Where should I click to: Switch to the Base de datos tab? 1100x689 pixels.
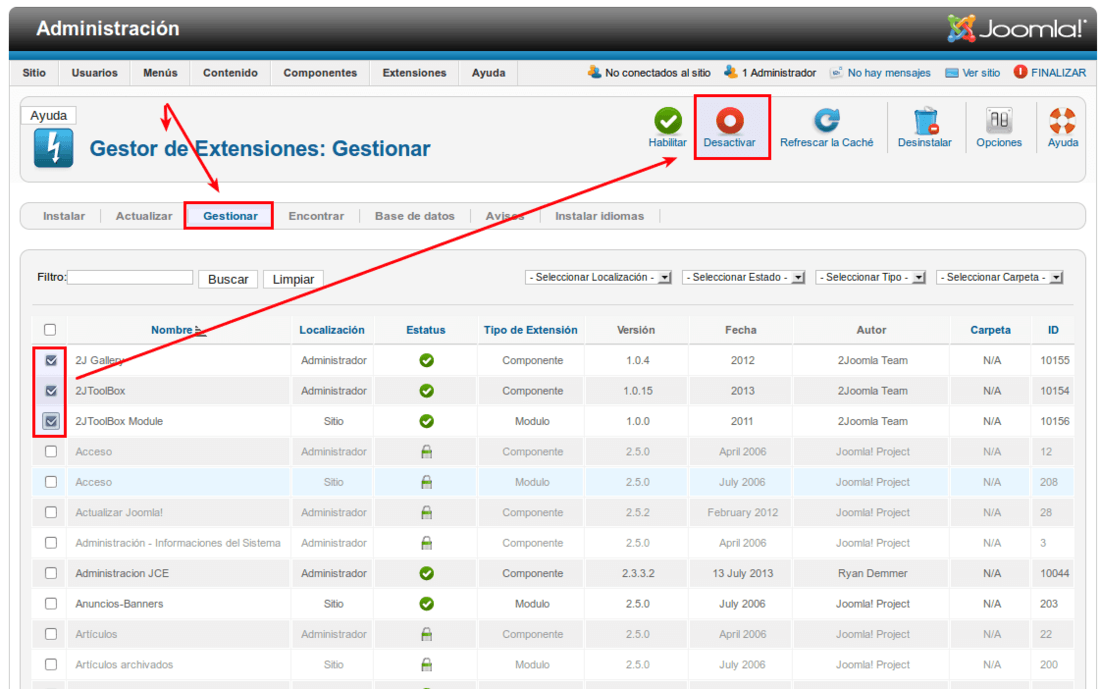click(415, 216)
